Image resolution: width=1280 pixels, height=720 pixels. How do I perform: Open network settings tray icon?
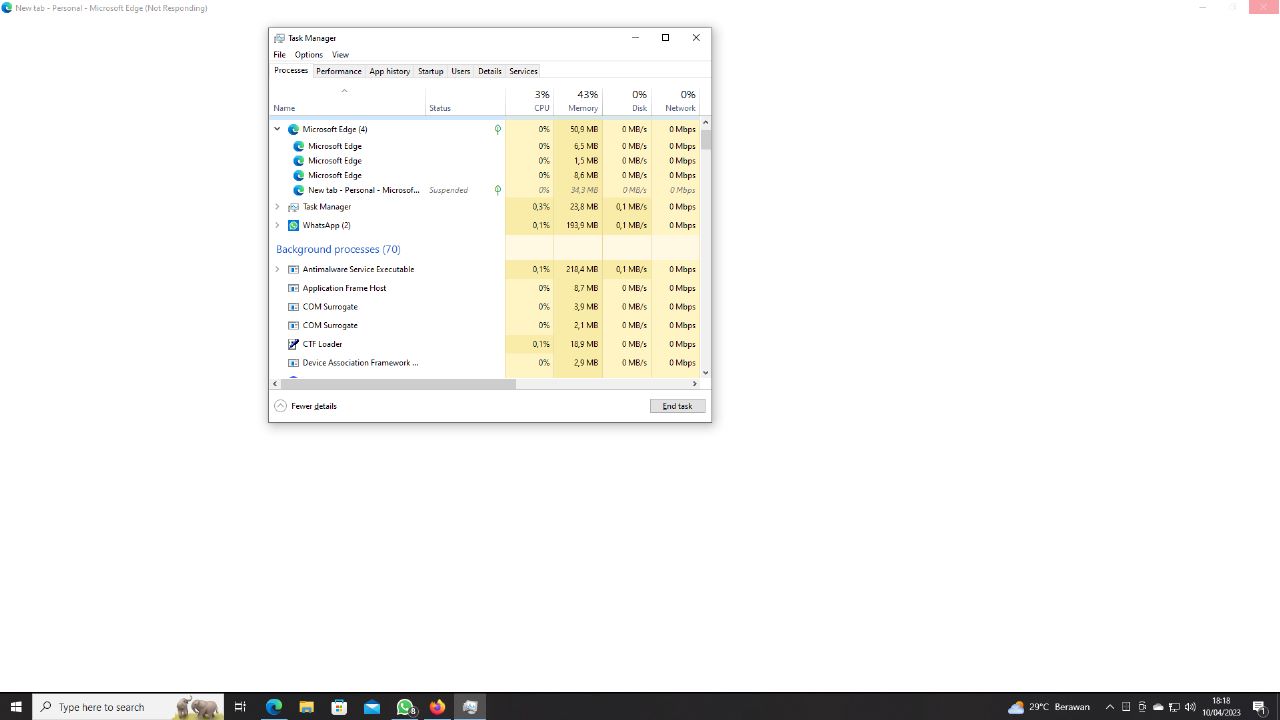1174,707
